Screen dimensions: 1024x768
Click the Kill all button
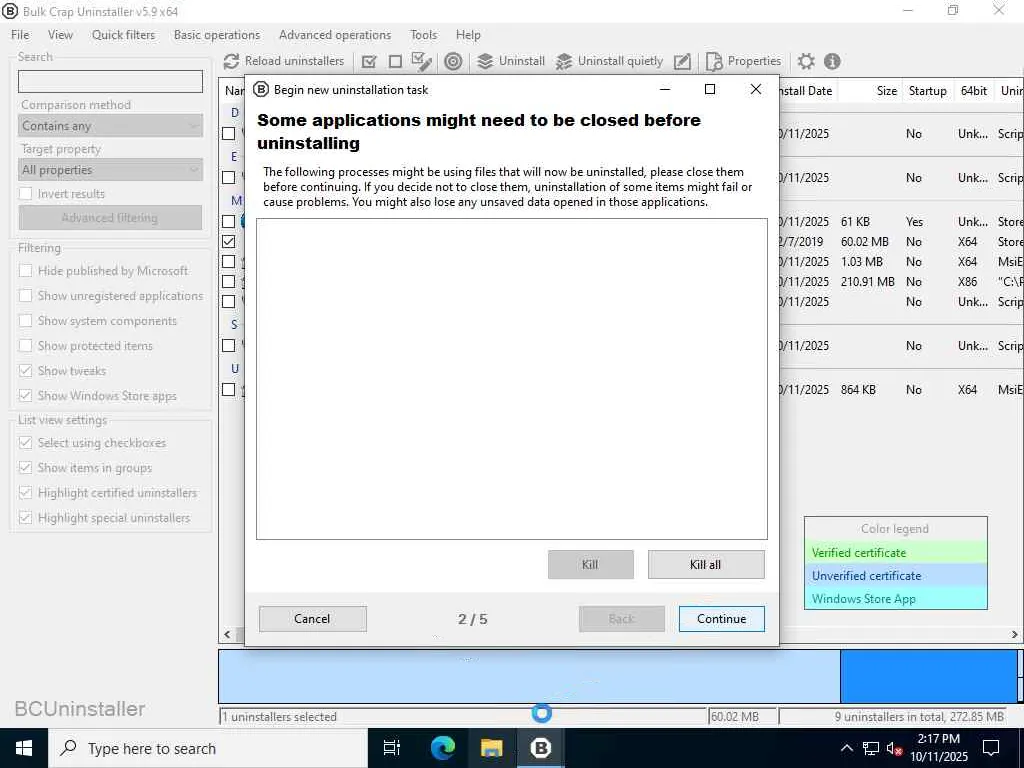[x=706, y=564]
